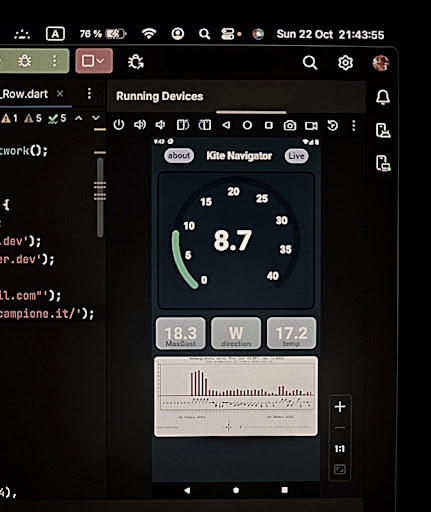Tap the W direction tile
This screenshot has height=512, width=431.
tap(236, 333)
